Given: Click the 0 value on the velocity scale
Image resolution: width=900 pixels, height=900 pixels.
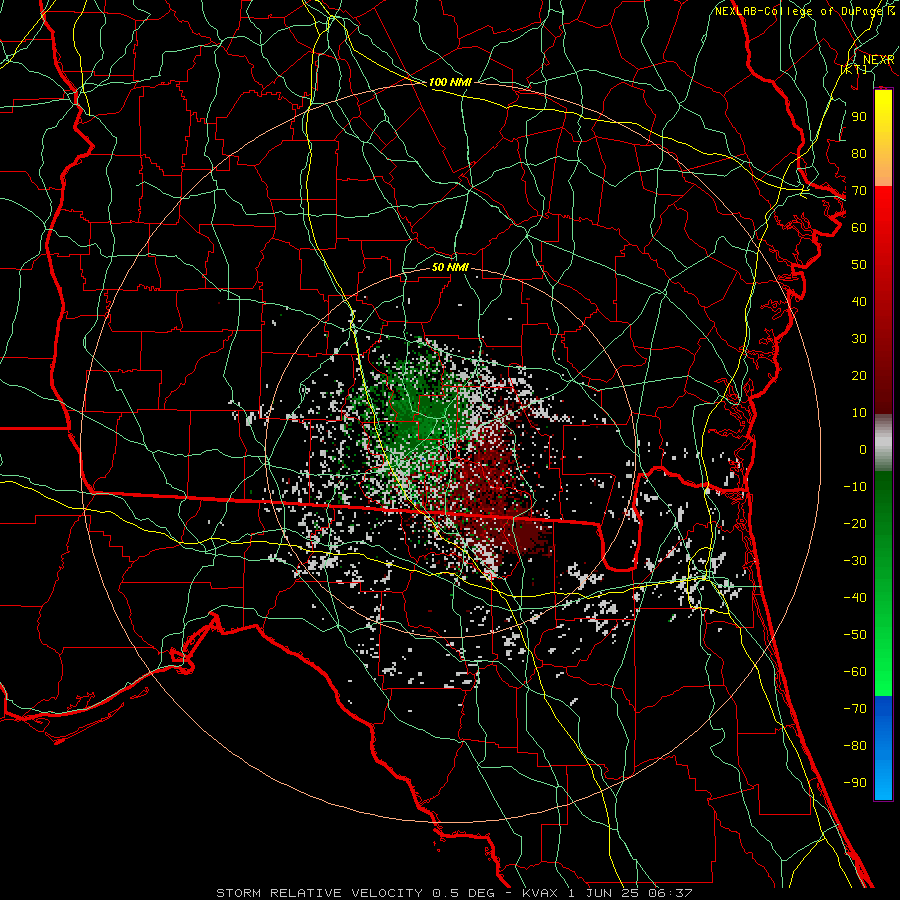Looking at the screenshot, I should (x=863, y=450).
